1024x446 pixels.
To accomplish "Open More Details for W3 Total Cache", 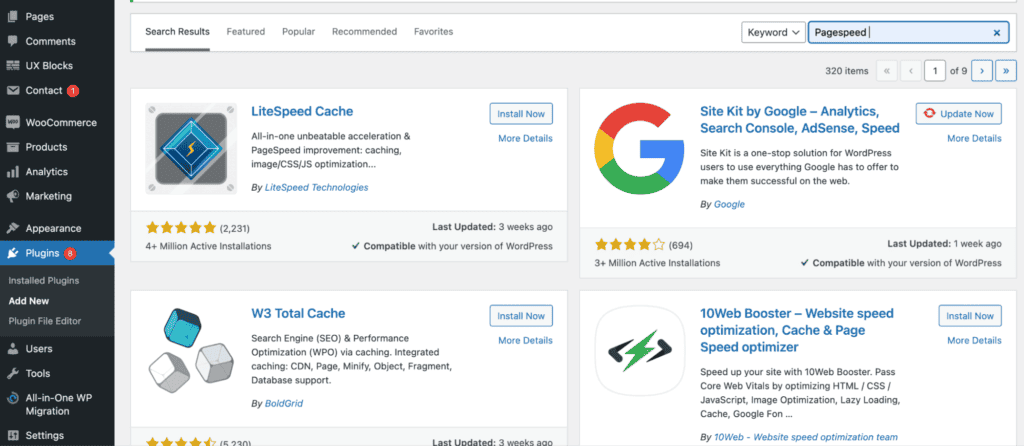I will (x=525, y=340).
